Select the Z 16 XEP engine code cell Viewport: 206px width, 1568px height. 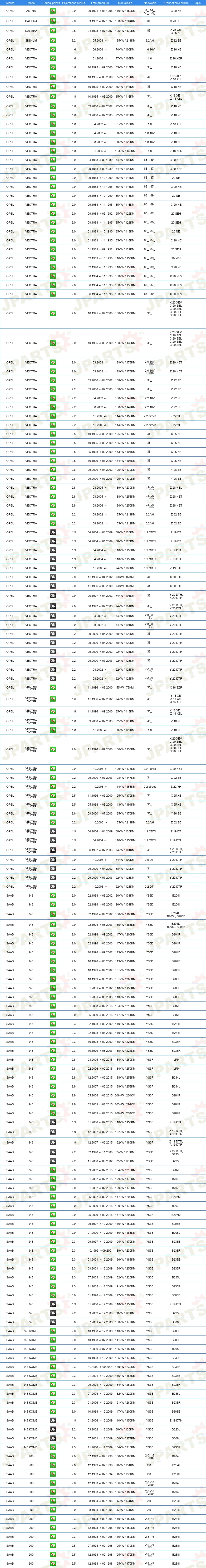(176, 58)
